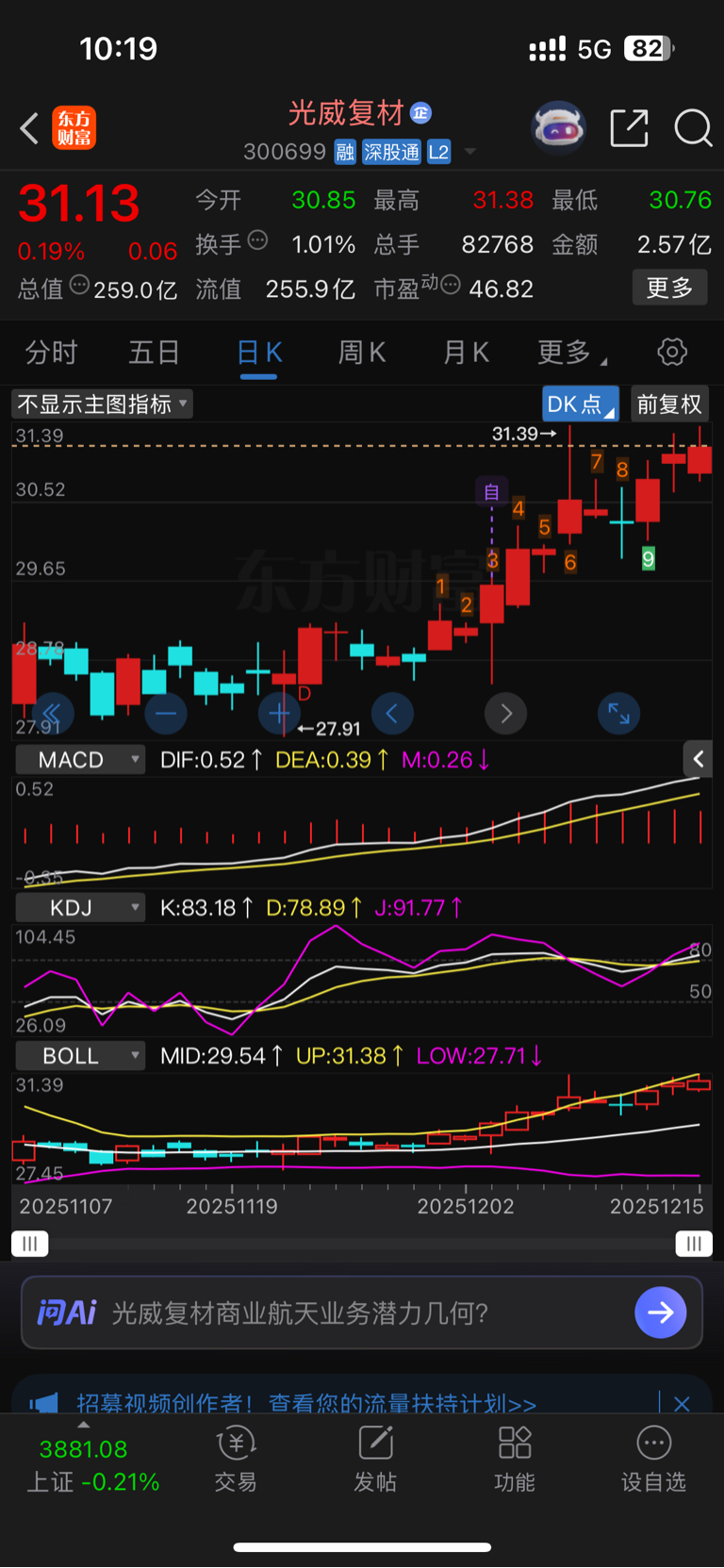
Task: Tap K:83.18 KDJ value
Action: 206,908
